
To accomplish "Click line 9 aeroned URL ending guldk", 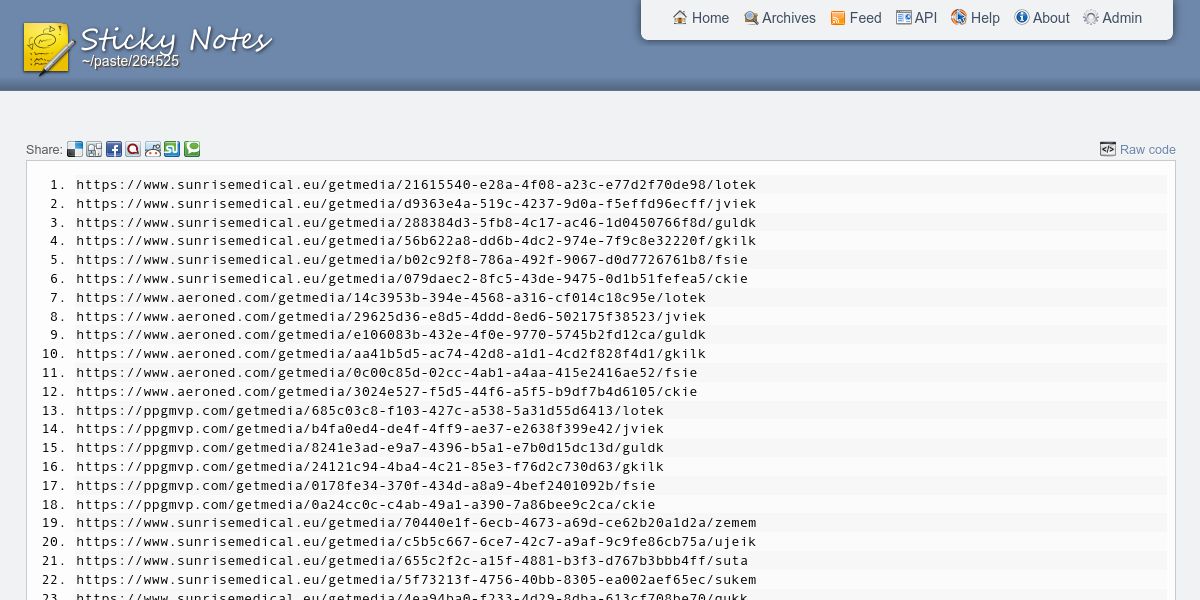I will tap(391, 335).
